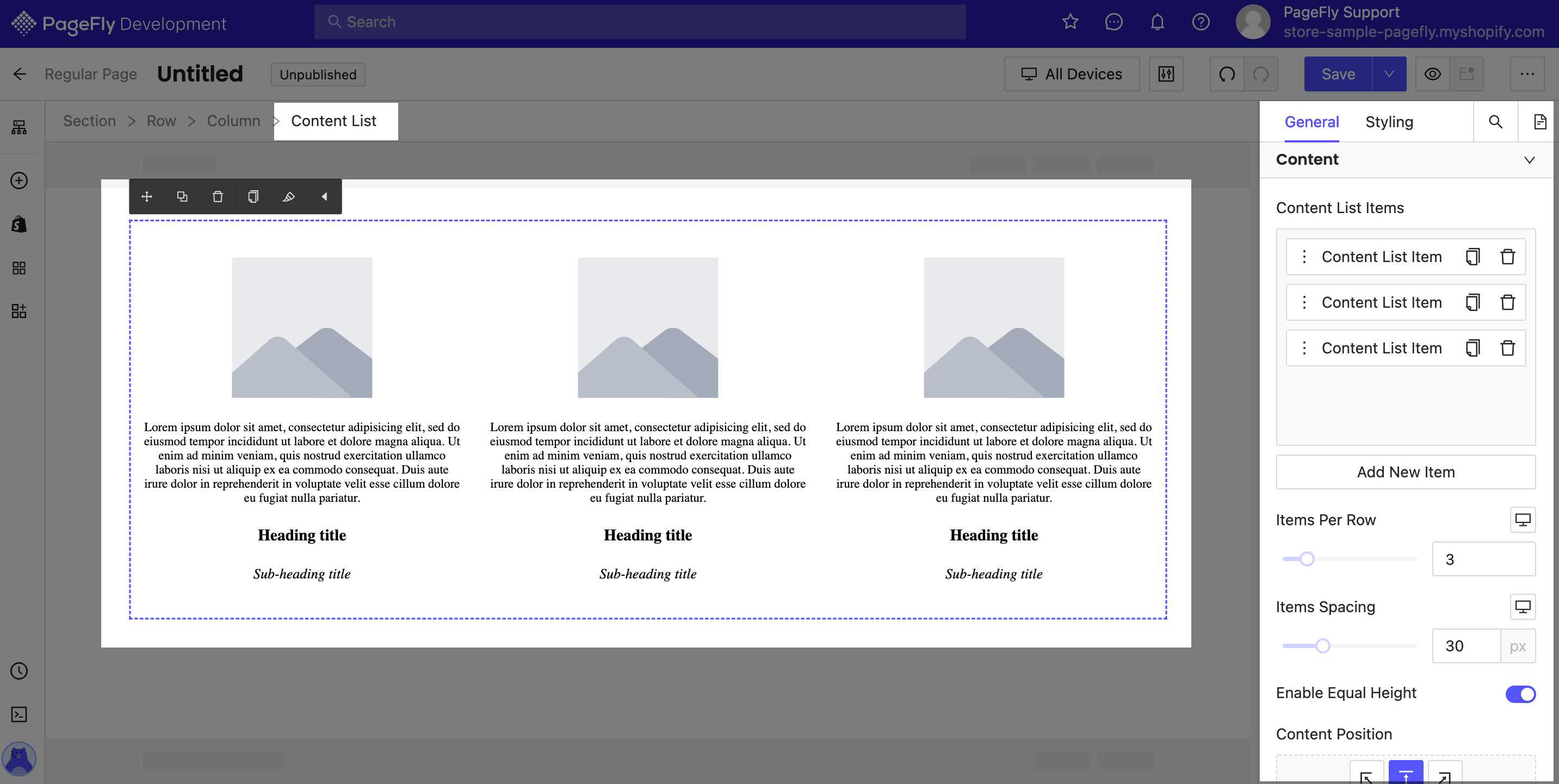Click the search icon in General panel

tap(1496, 121)
